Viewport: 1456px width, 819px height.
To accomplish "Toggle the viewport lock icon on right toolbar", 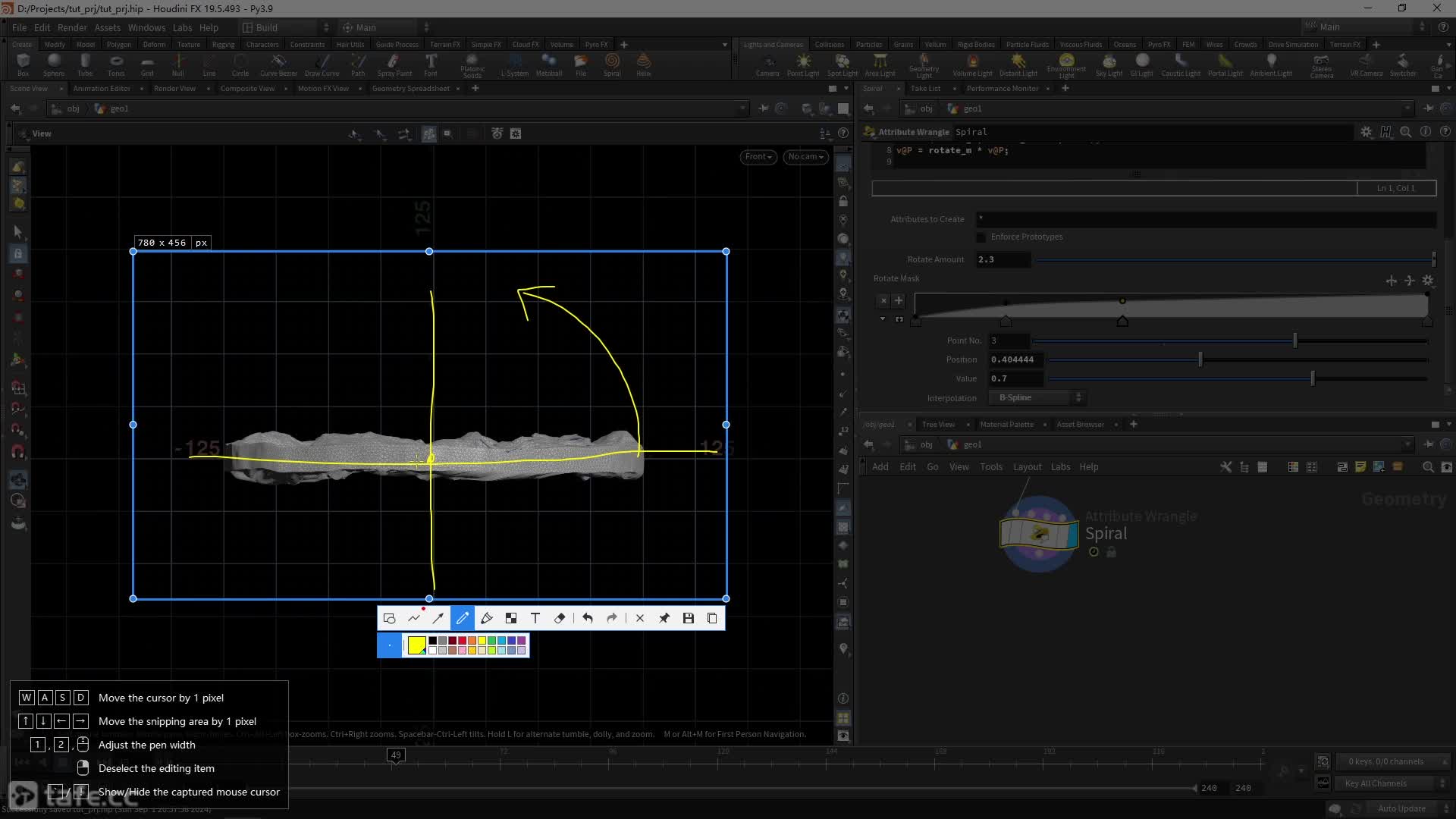I will tap(843, 202).
